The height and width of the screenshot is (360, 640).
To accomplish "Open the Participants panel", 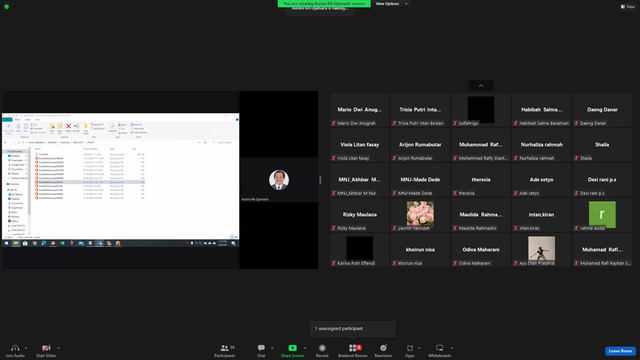I will 225,351.
